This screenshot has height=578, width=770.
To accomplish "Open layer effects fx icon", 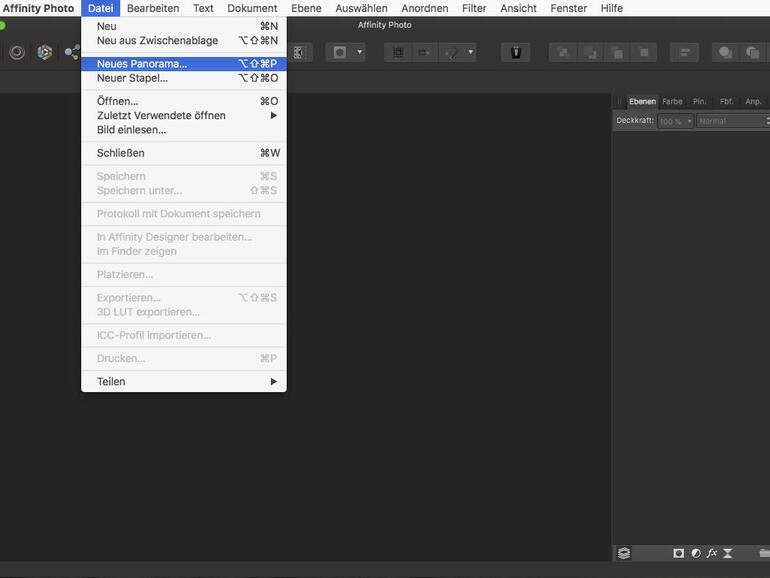I will click(x=712, y=553).
